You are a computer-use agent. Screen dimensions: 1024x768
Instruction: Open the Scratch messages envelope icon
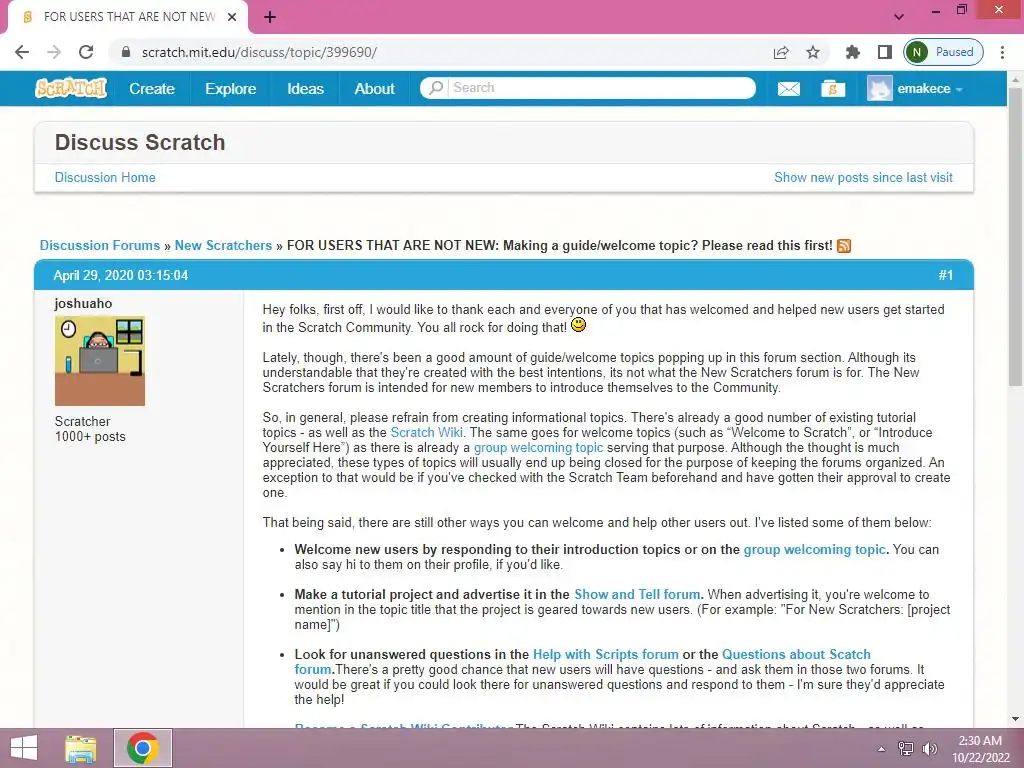point(788,89)
